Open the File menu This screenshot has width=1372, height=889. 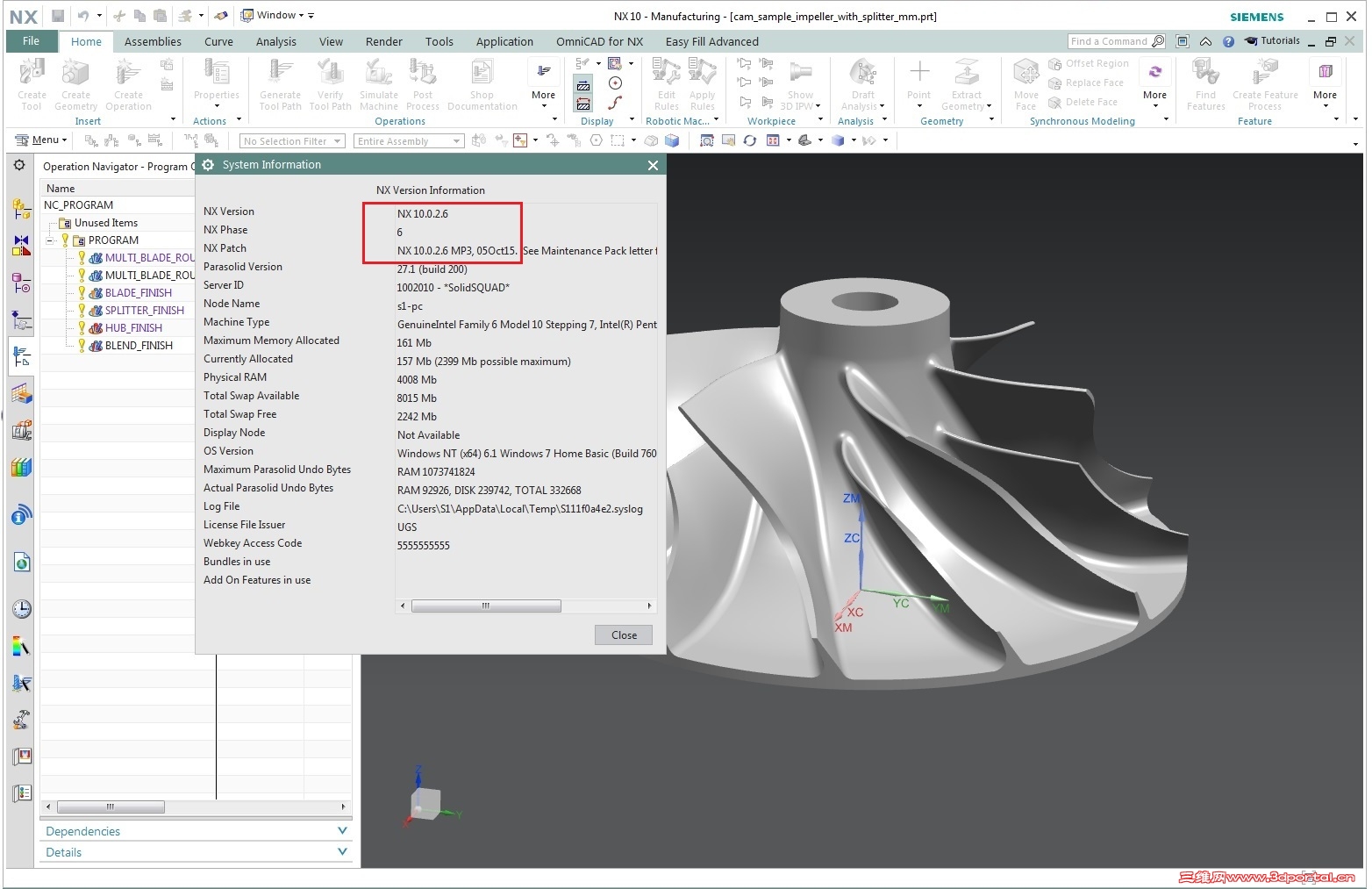click(31, 41)
